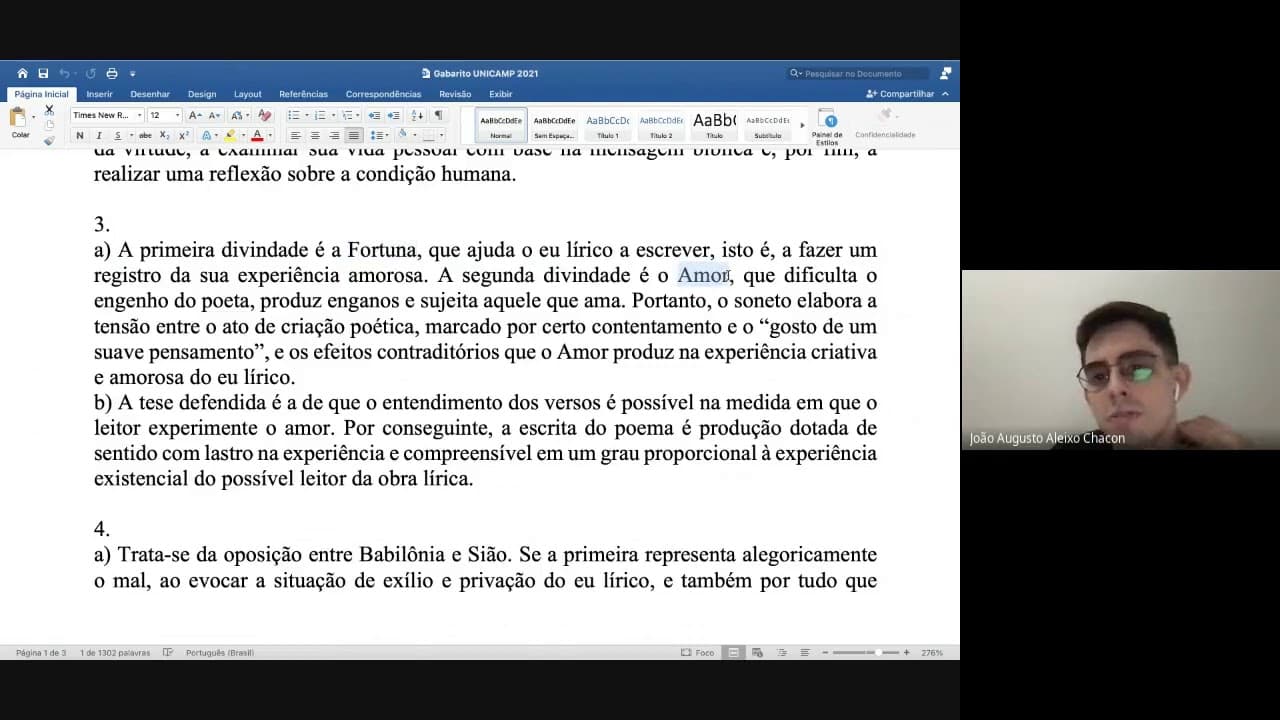Collapse the ribbon with the chevron
Image resolution: width=1280 pixels, height=720 pixels.
[946, 94]
